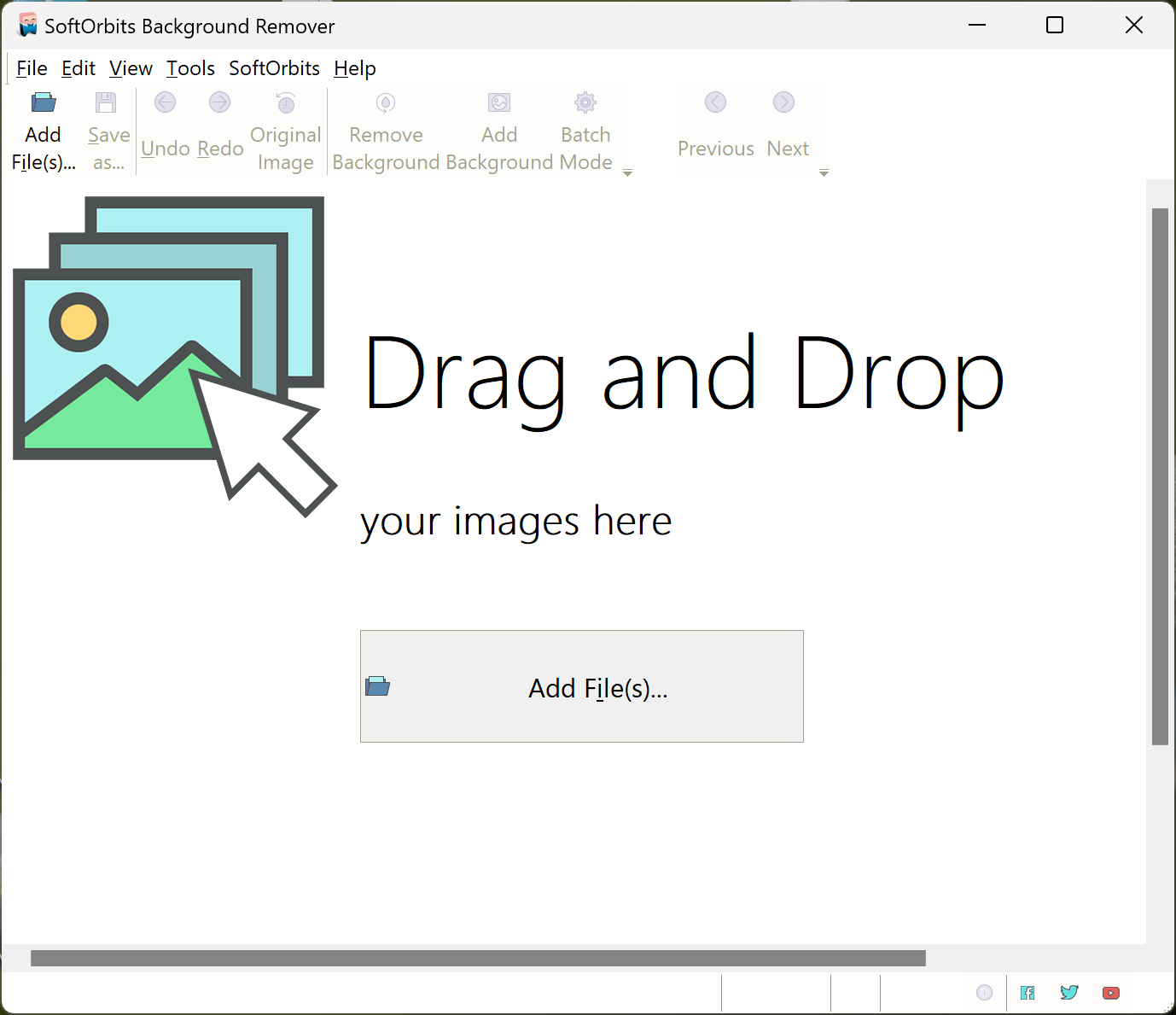Open the Edit menu

(x=79, y=68)
